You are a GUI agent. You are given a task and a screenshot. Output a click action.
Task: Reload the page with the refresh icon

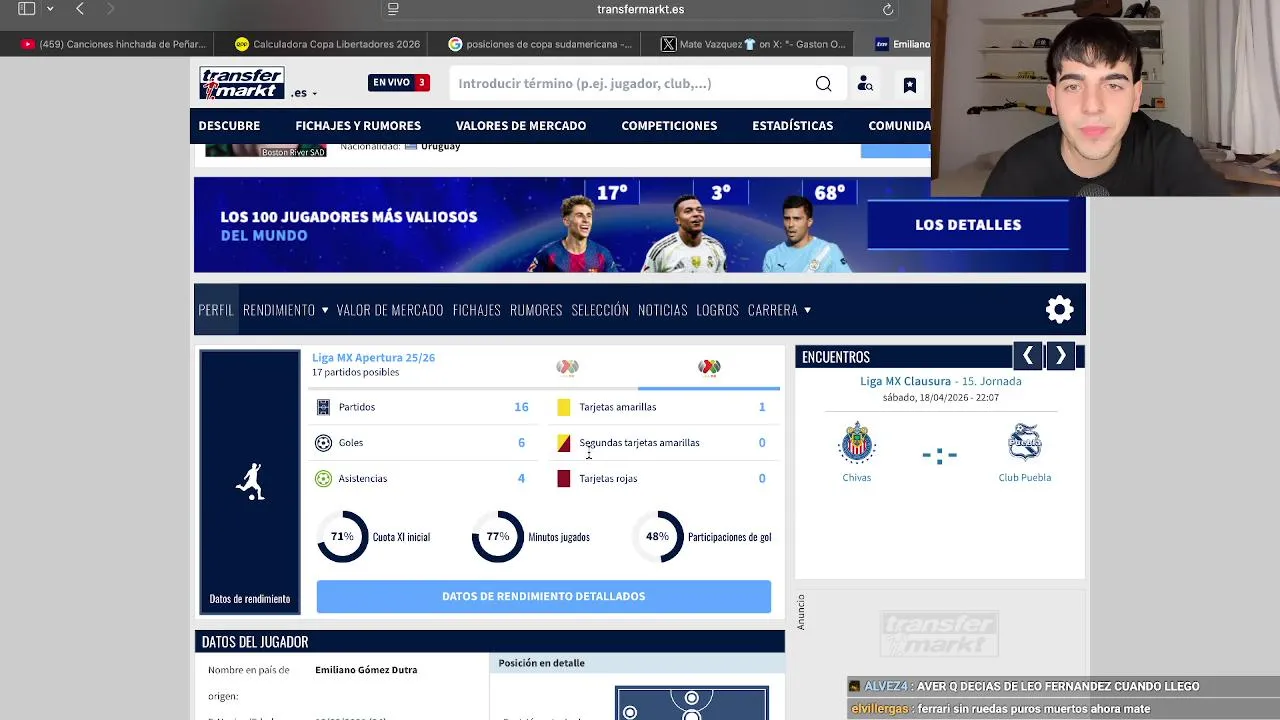click(887, 9)
